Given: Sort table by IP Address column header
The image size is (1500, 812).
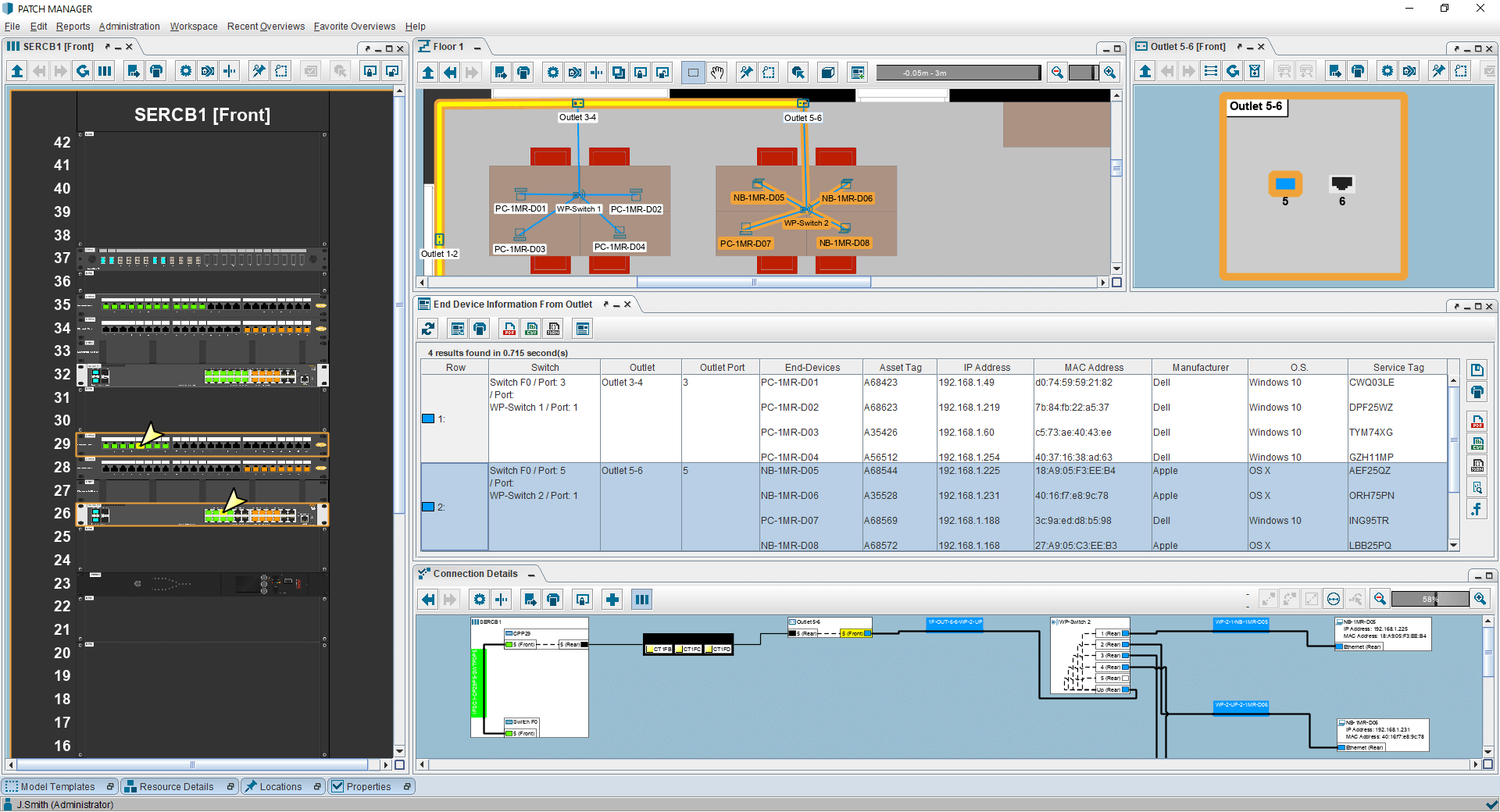Looking at the screenshot, I should click(986, 368).
